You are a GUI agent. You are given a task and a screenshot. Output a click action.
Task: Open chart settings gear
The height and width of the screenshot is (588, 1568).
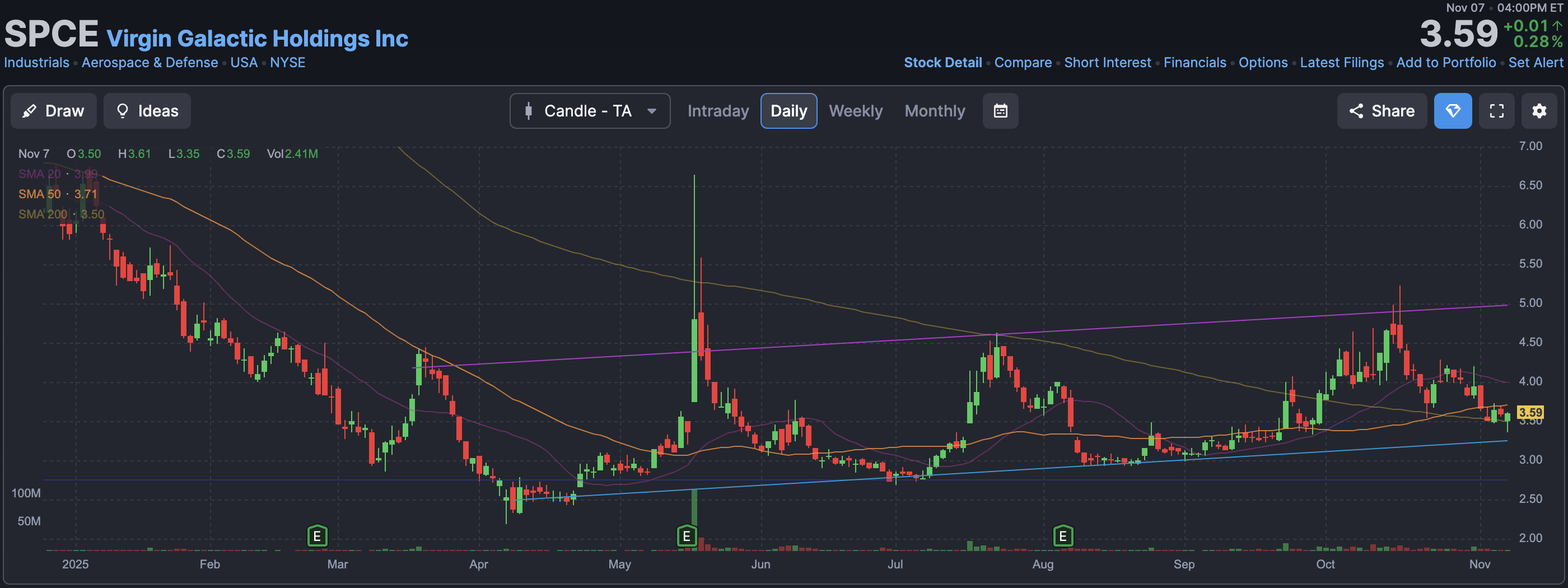click(x=1539, y=111)
